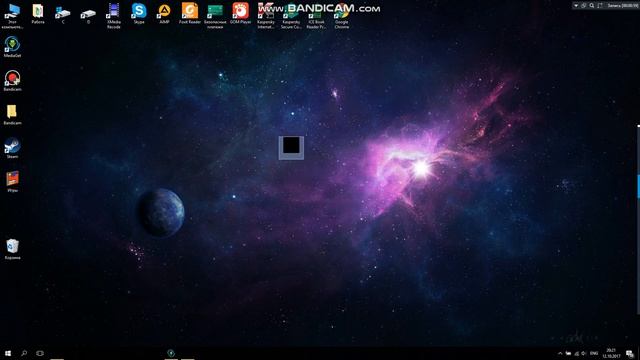Open 'Безопасные платежи' desktop shortcut
Screen dimensions: 640x360
pos(215,16)
